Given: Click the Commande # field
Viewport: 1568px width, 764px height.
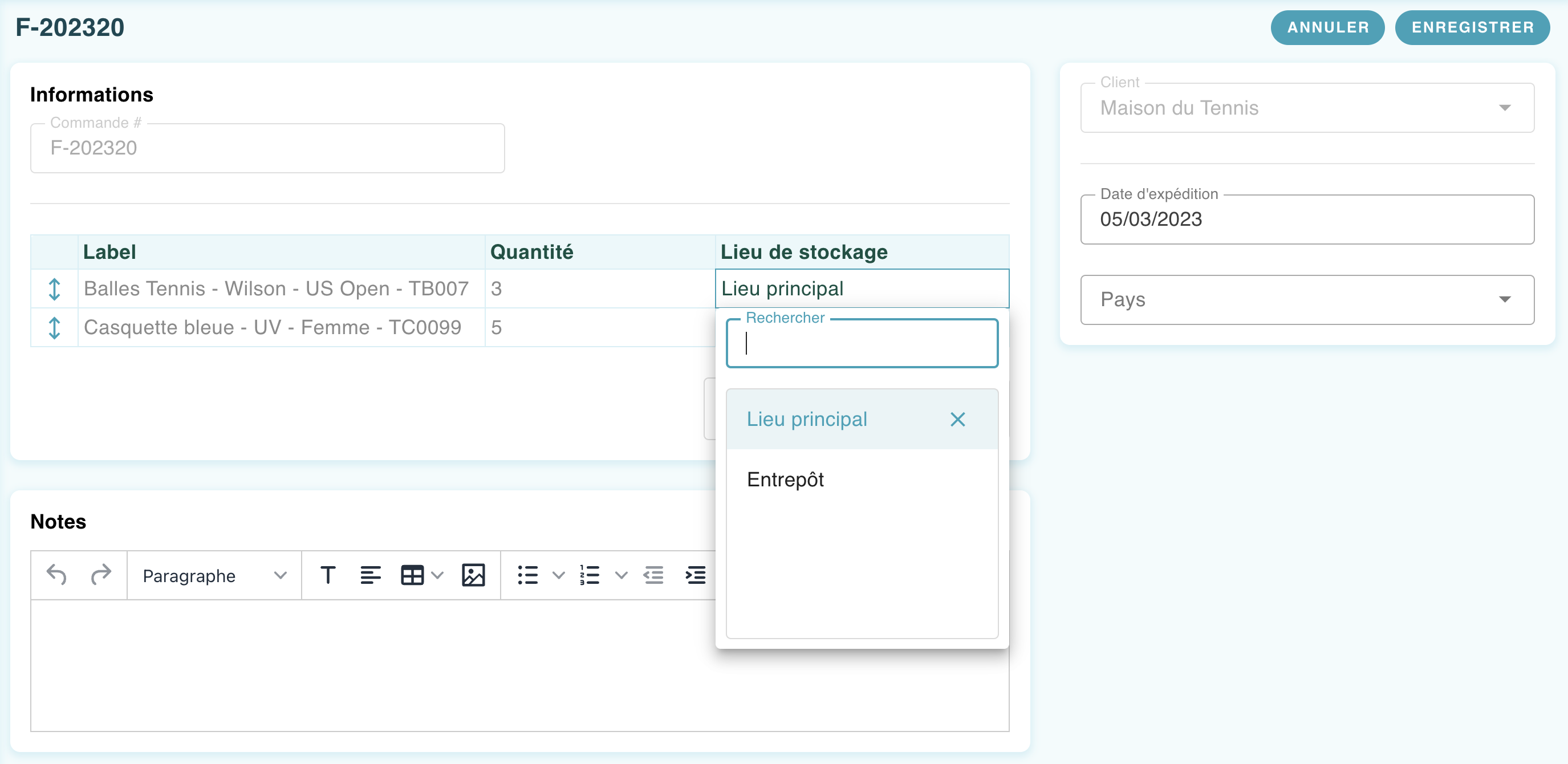Looking at the screenshot, I should point(267,148).
